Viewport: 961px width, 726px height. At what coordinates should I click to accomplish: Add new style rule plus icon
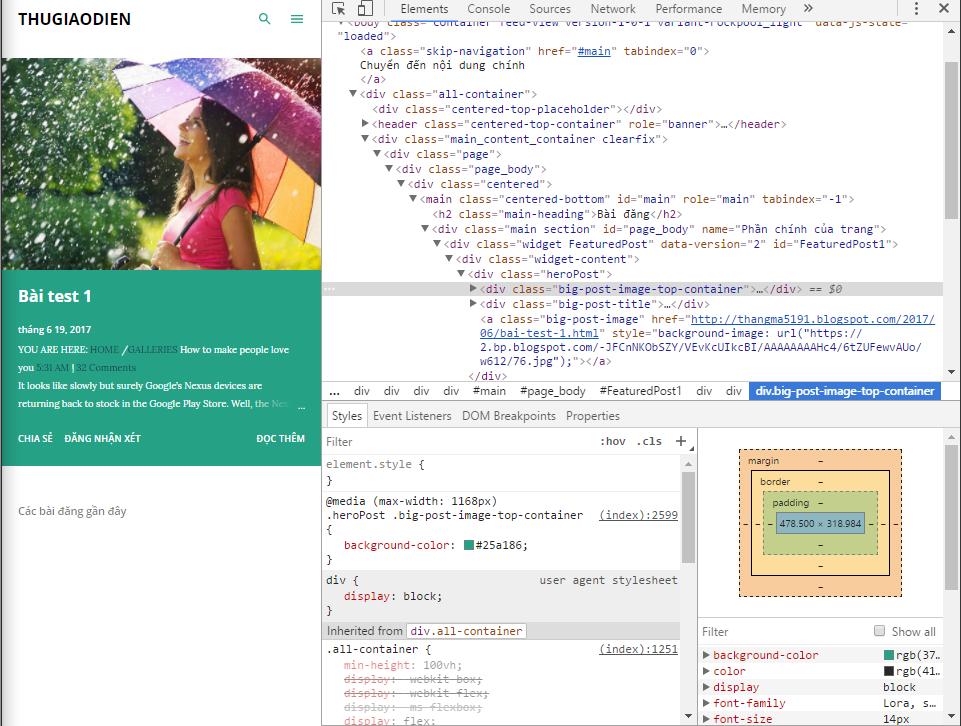point(681,441)
